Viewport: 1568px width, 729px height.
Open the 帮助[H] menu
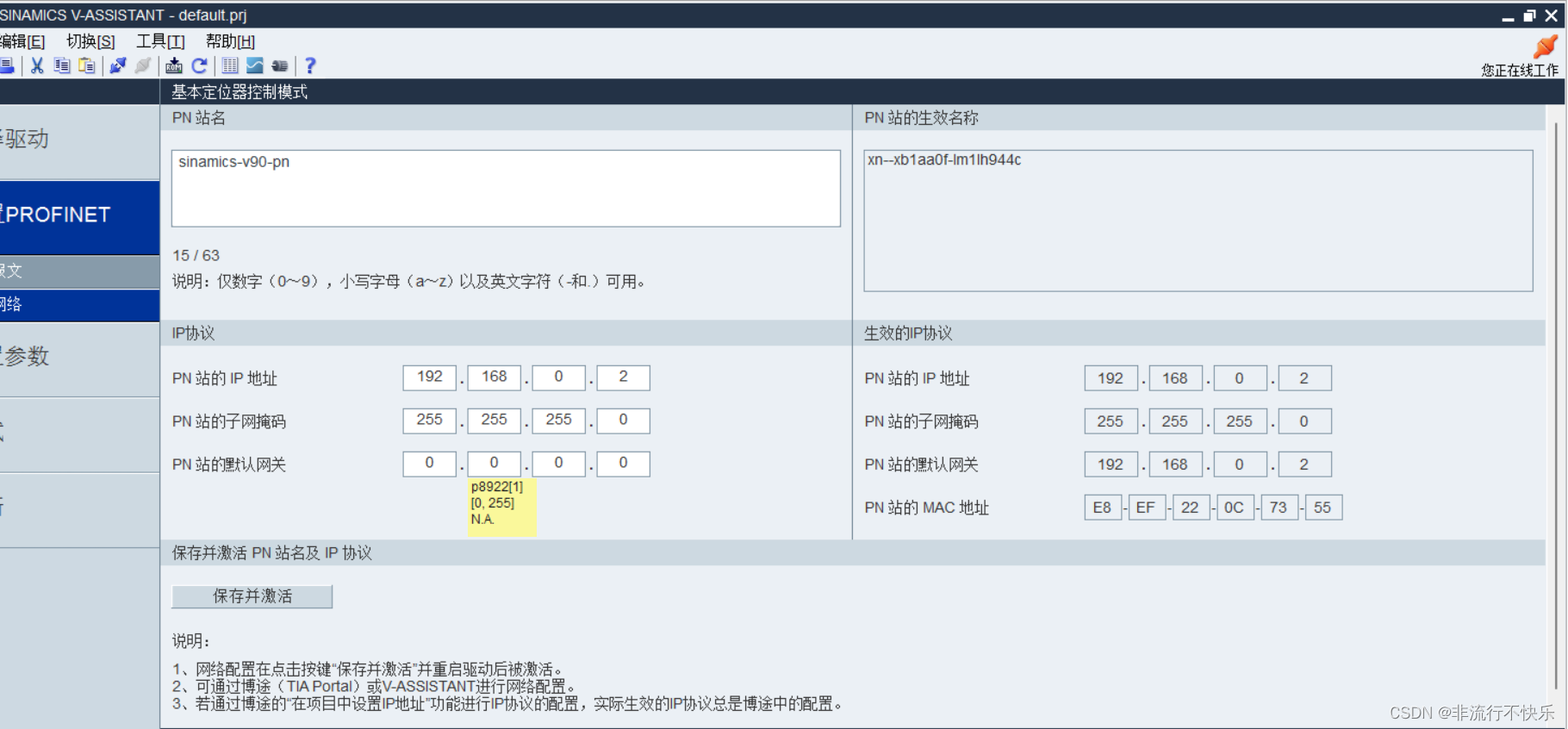point(230,41)
